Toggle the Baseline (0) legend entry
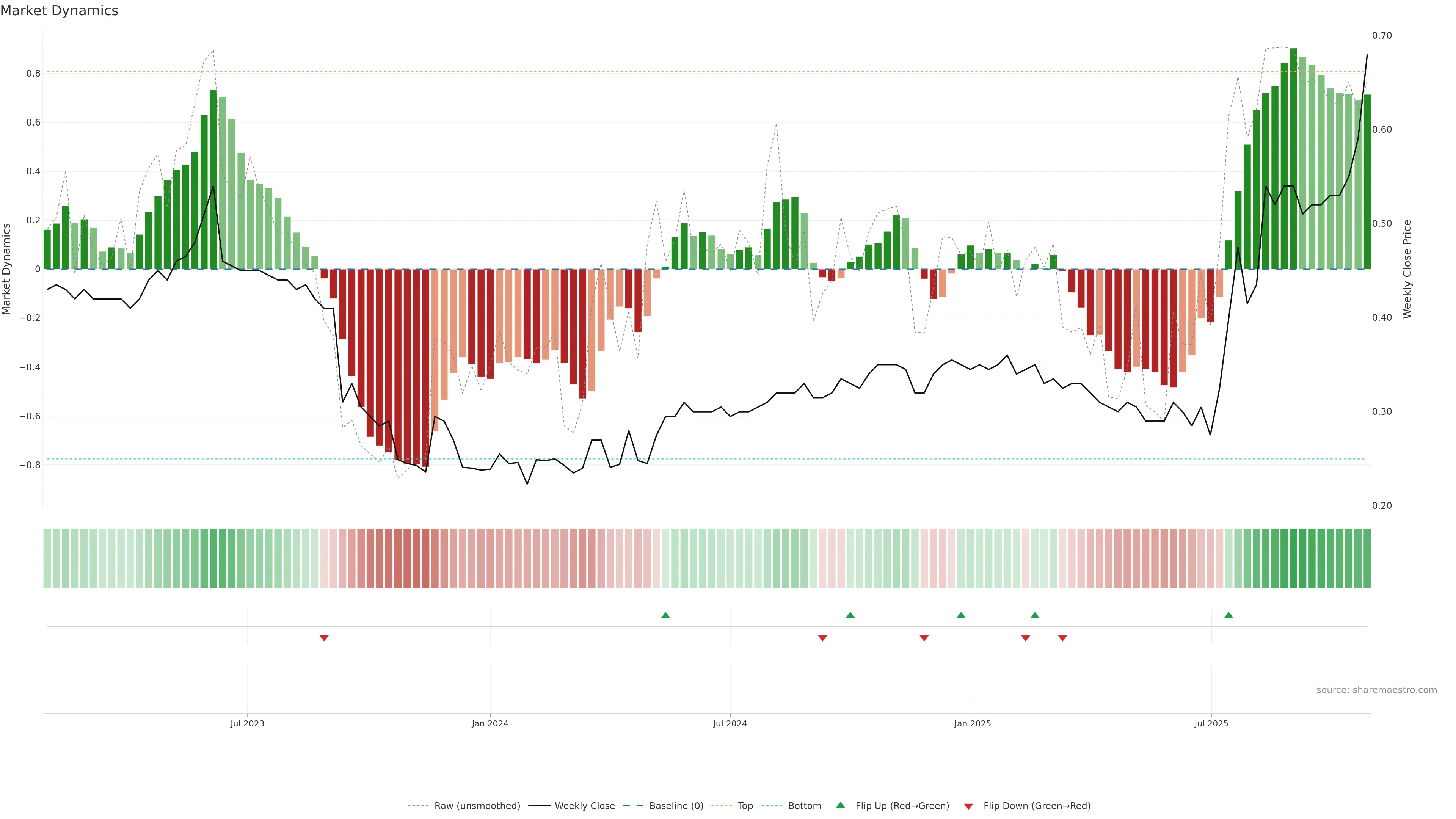This screenshot has width=1456, height=819. [676, 806]
